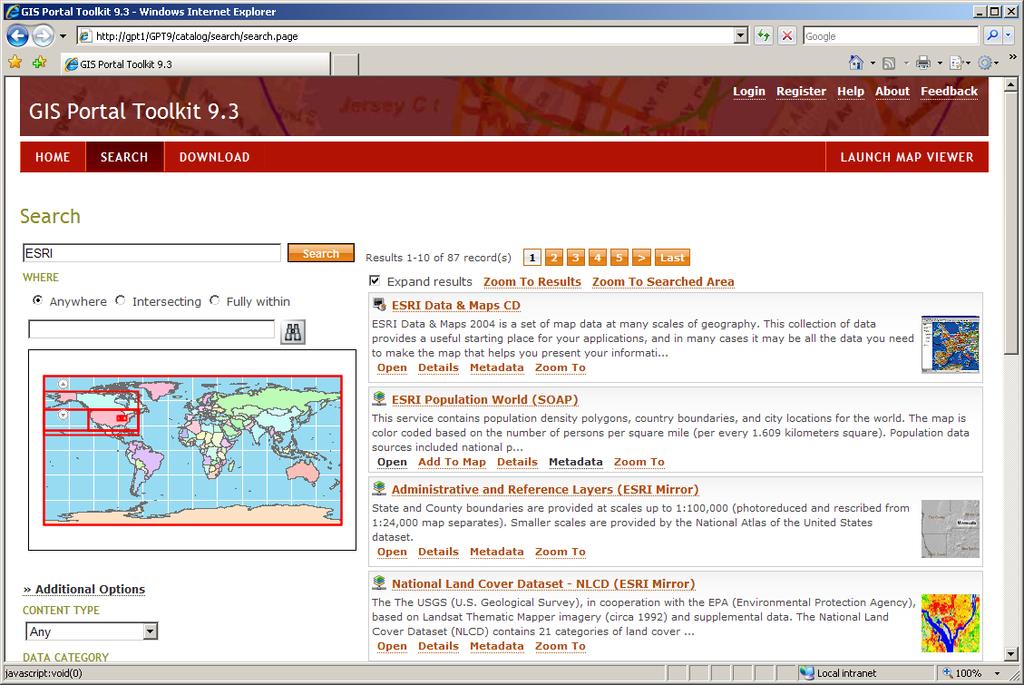Click the Print icon in toolbar
1024x685 pixels.
(923, 63)
